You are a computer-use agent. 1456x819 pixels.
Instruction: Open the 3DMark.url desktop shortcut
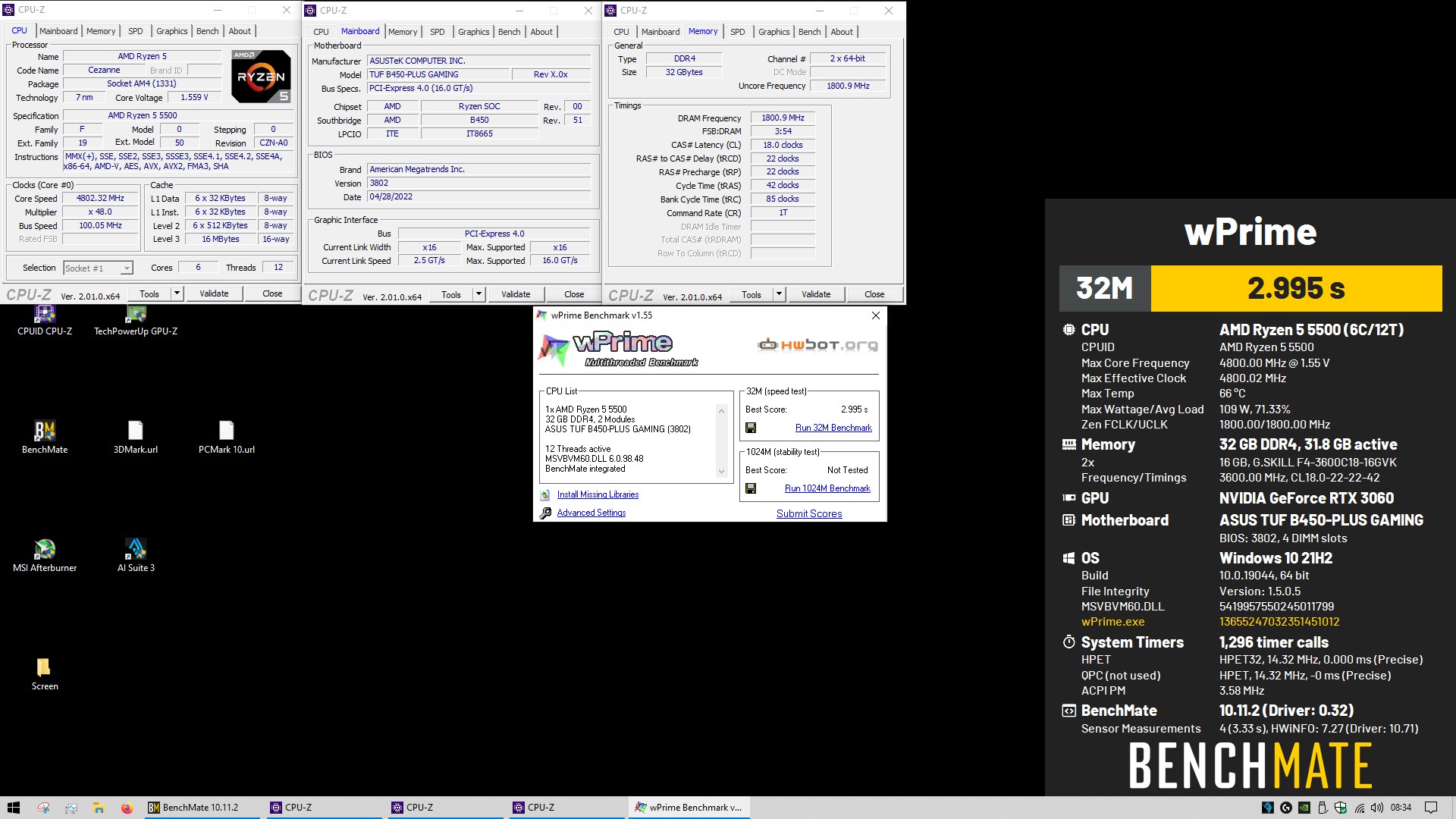click(136, 437)
